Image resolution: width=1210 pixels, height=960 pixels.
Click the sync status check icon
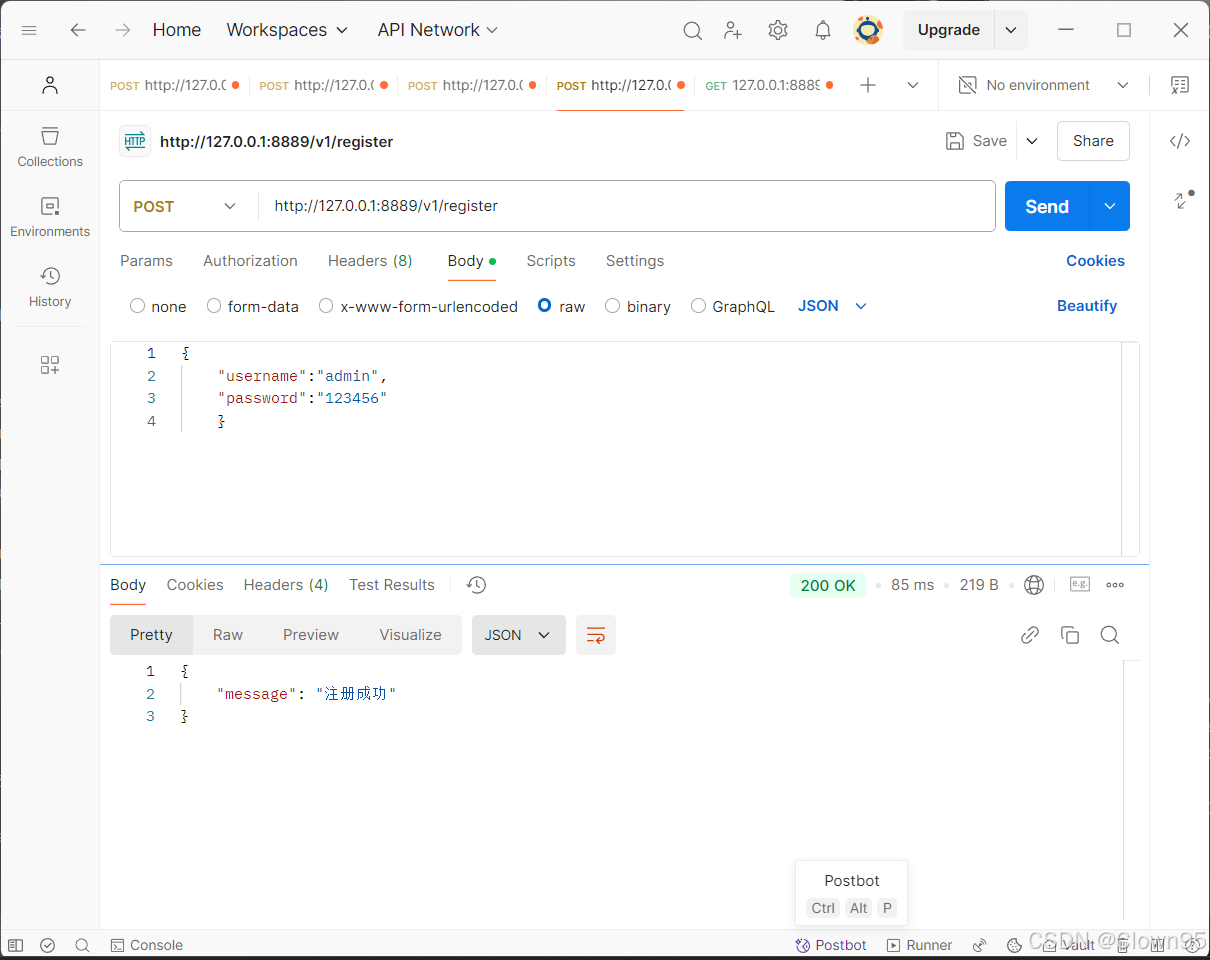47,945
